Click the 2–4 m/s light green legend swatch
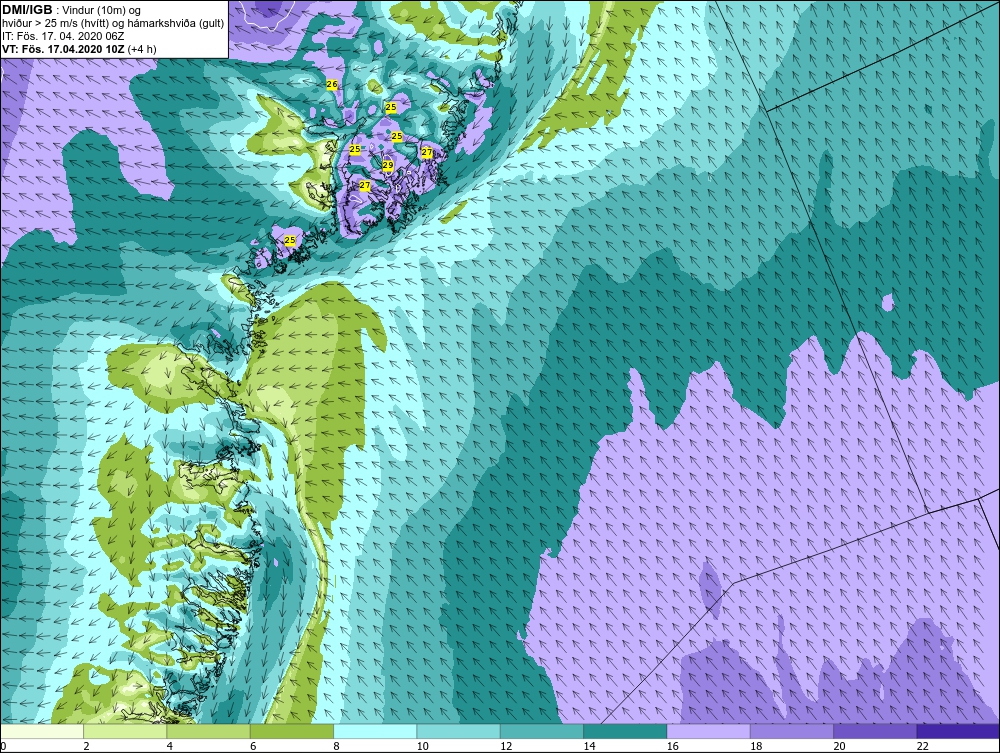The image size is (1000, 753). [125, 731]
